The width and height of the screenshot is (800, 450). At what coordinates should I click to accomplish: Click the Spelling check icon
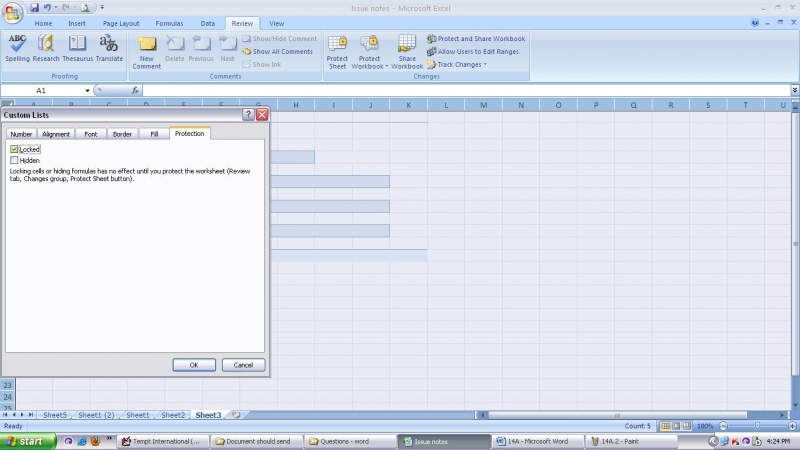17,46
